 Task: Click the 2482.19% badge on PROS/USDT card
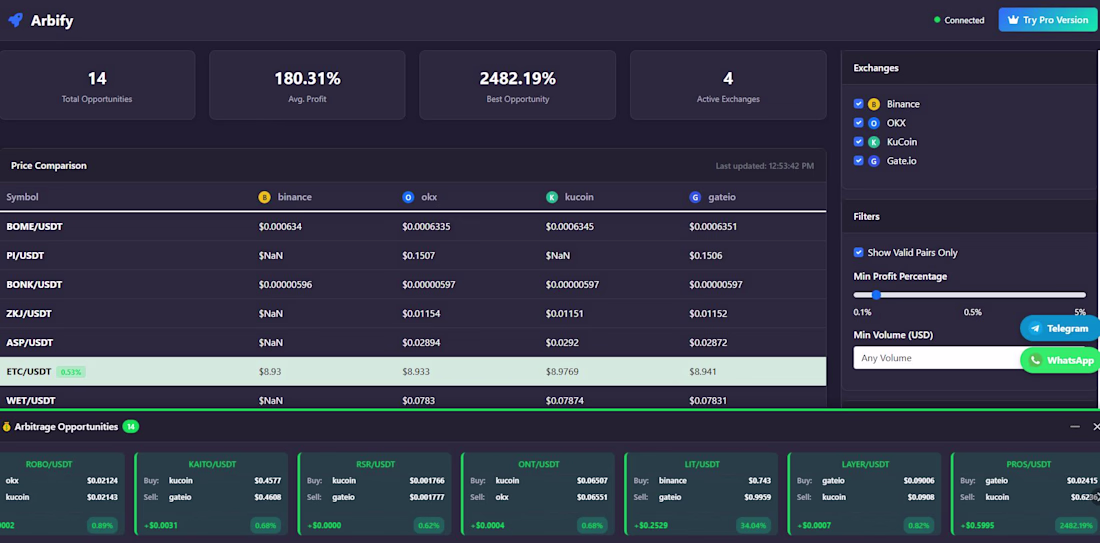tap(1076, 525)
